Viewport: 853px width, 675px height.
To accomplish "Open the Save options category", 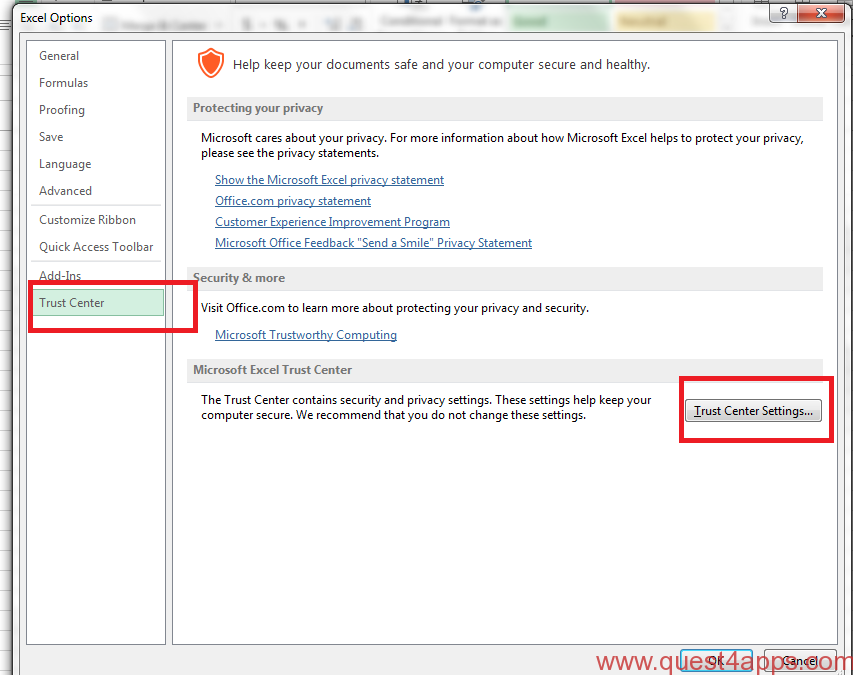I will 51,137.
